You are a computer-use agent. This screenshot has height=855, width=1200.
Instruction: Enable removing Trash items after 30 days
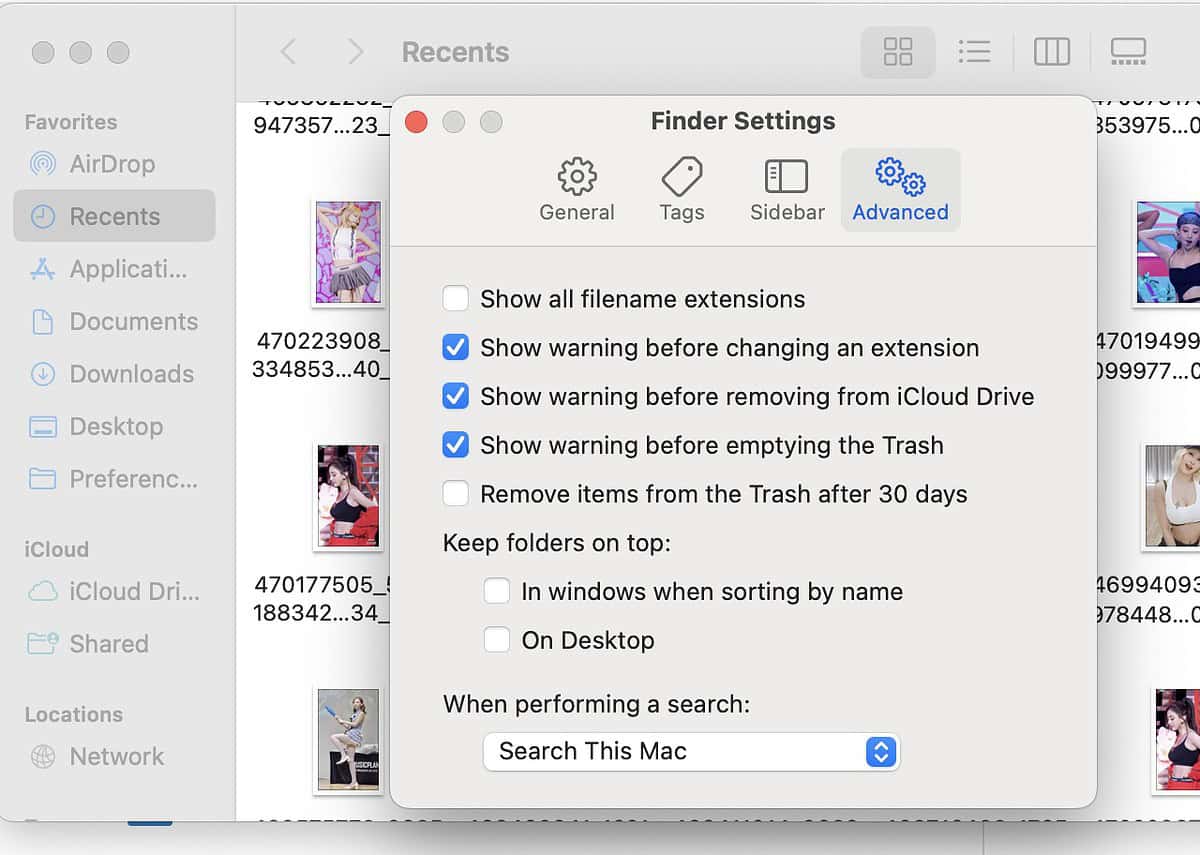(455, 494)
